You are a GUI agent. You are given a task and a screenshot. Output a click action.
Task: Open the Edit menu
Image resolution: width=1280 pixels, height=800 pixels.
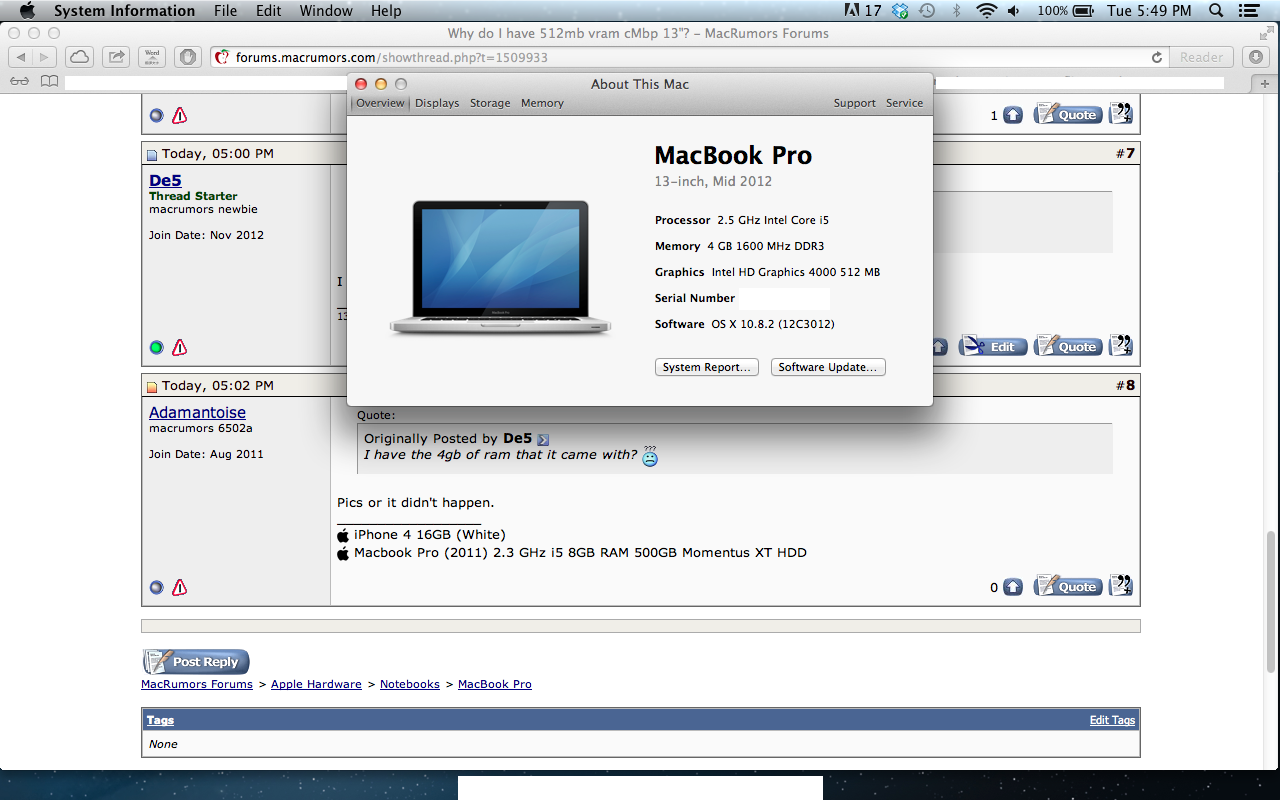point(268,11)
